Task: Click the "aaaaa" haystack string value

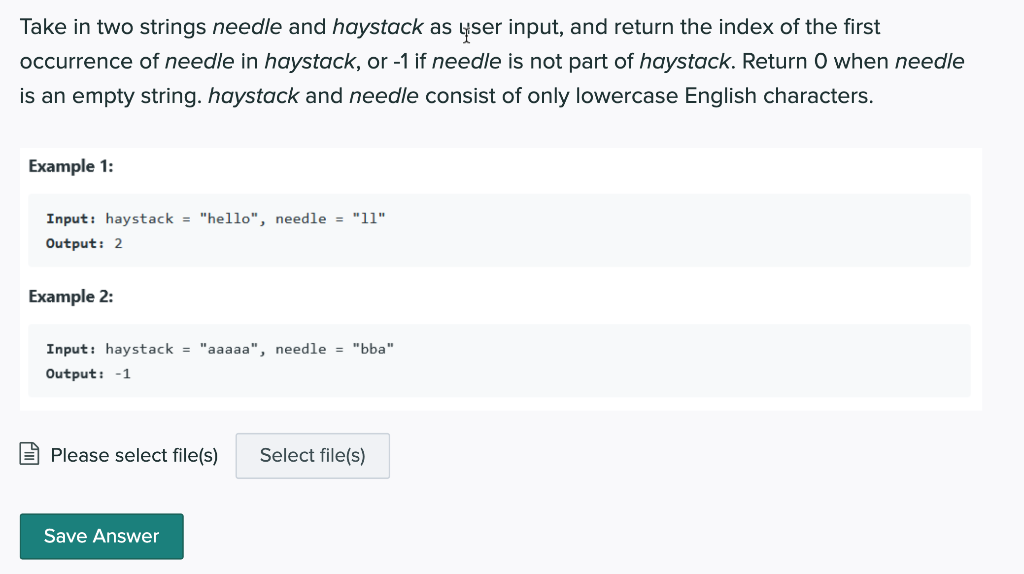Action: [228, 349]
